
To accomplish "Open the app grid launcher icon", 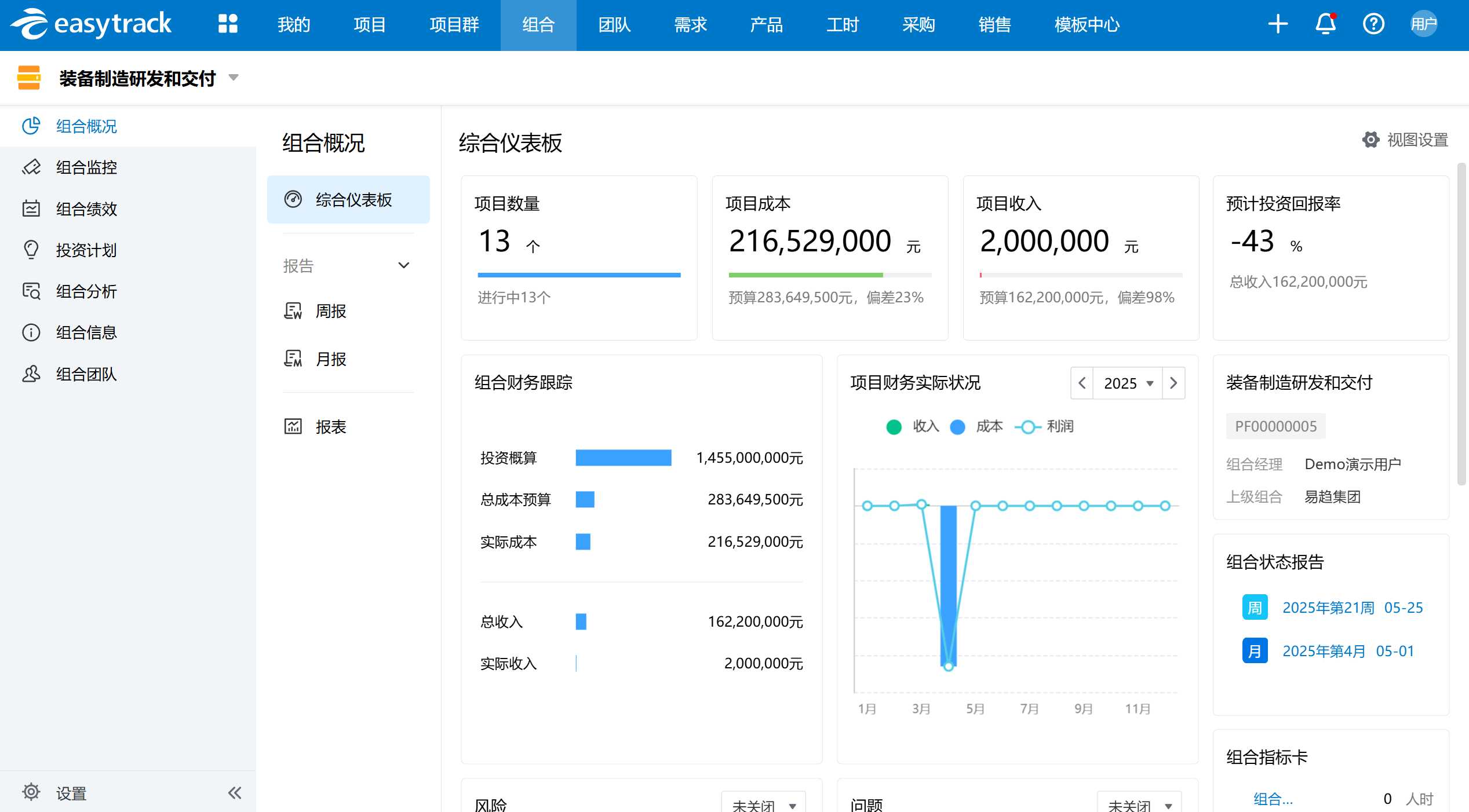I will 228,24.
